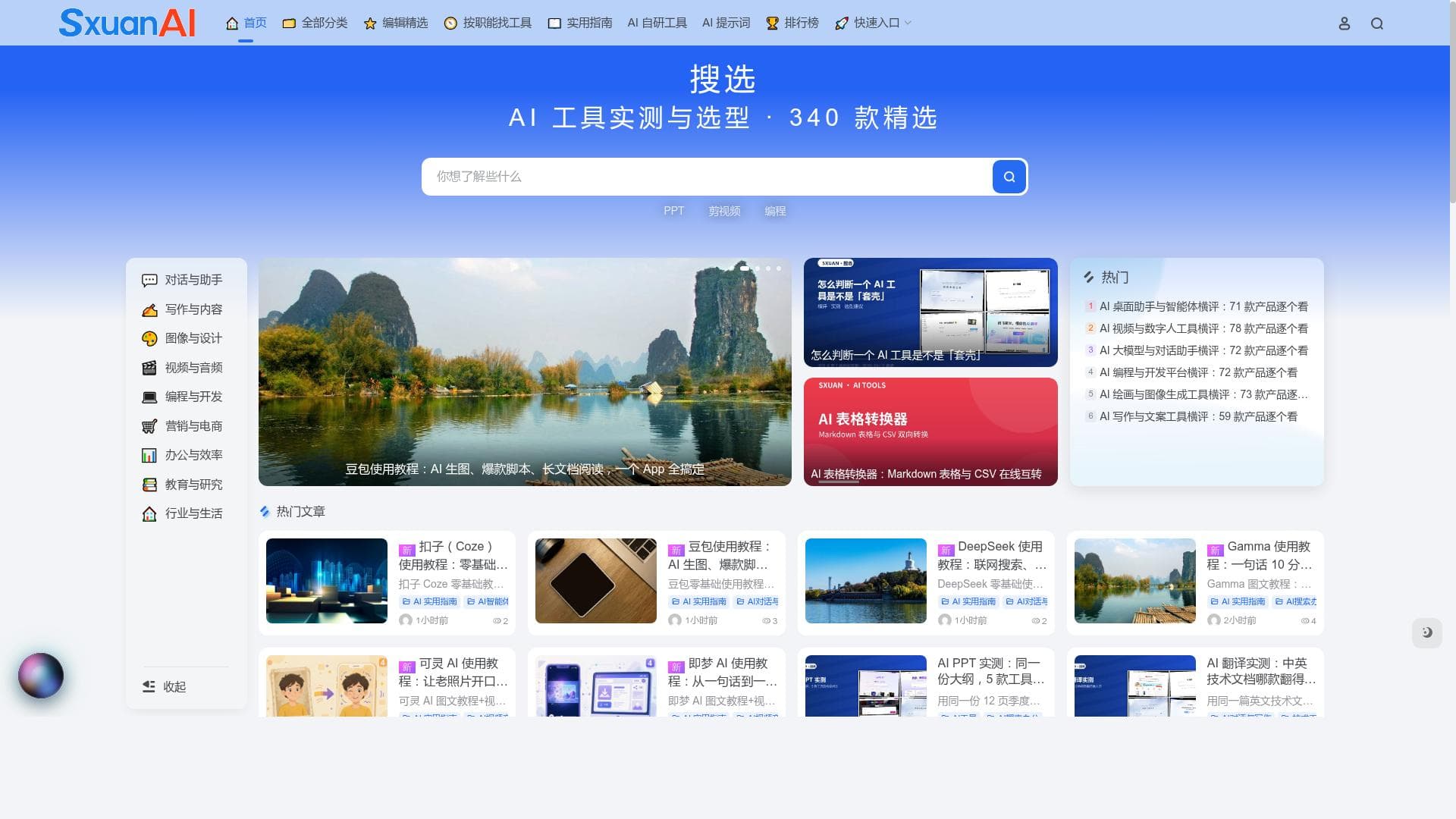Screen dimensions: 1456x819
Task: Go to 首页 nav tab
Action: [x=246, y=23]
